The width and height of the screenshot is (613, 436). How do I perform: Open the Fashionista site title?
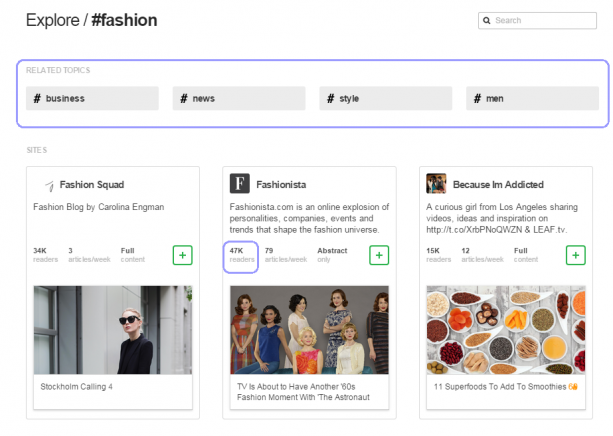pyautogui.click(x=281, y=185)
